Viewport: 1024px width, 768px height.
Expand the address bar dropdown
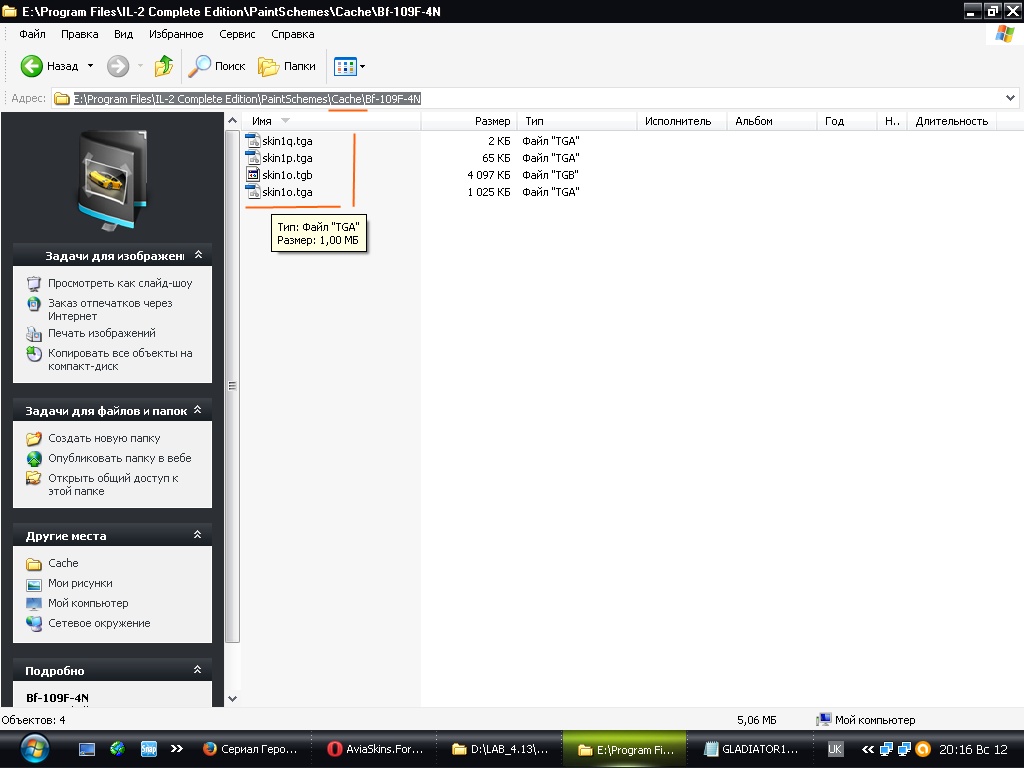click(x=1010, y=99)
